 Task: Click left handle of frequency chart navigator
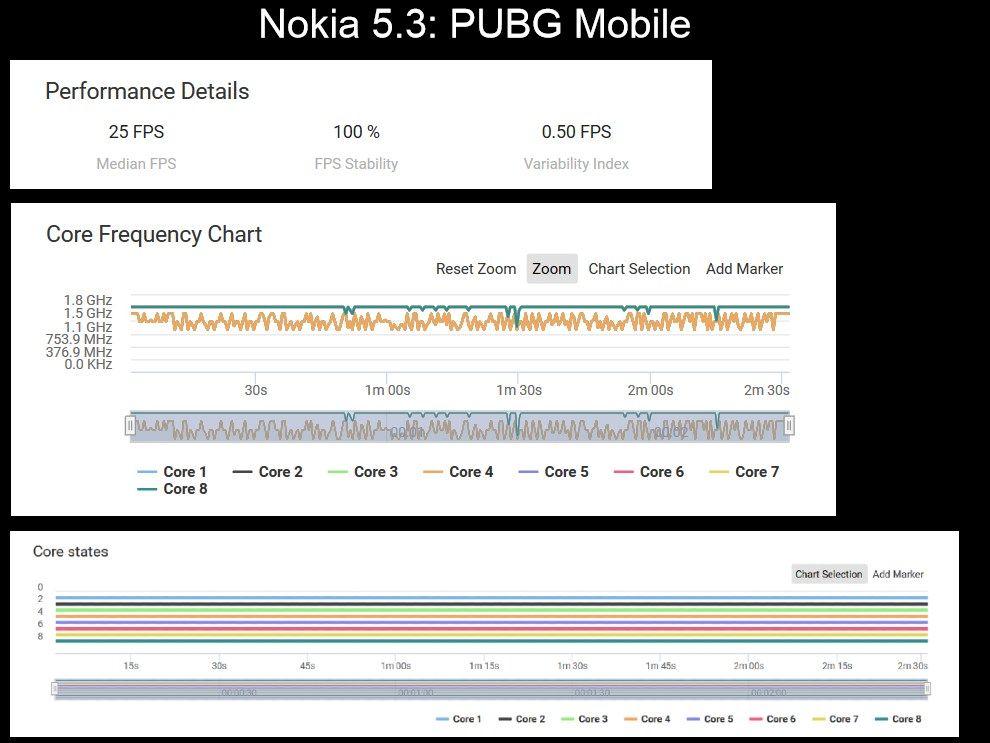(x=130, y=426)
